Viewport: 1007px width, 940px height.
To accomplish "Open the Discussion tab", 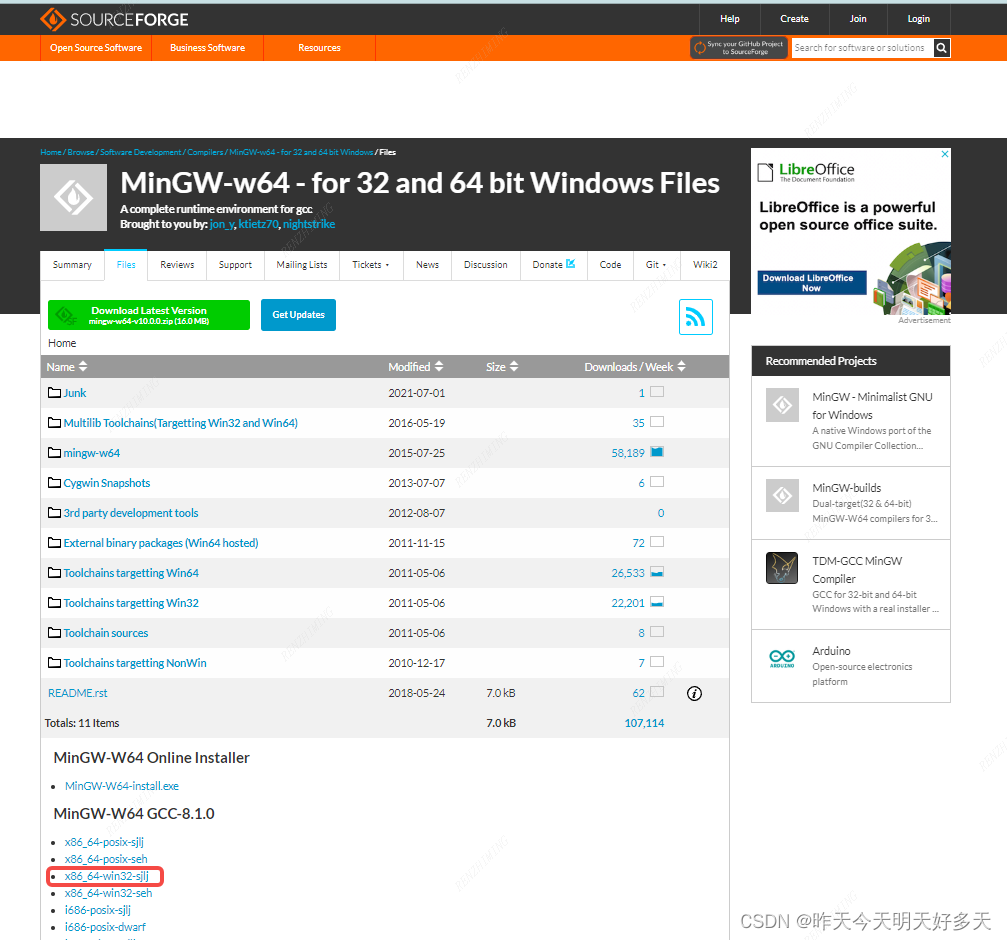I will point(486,265).
